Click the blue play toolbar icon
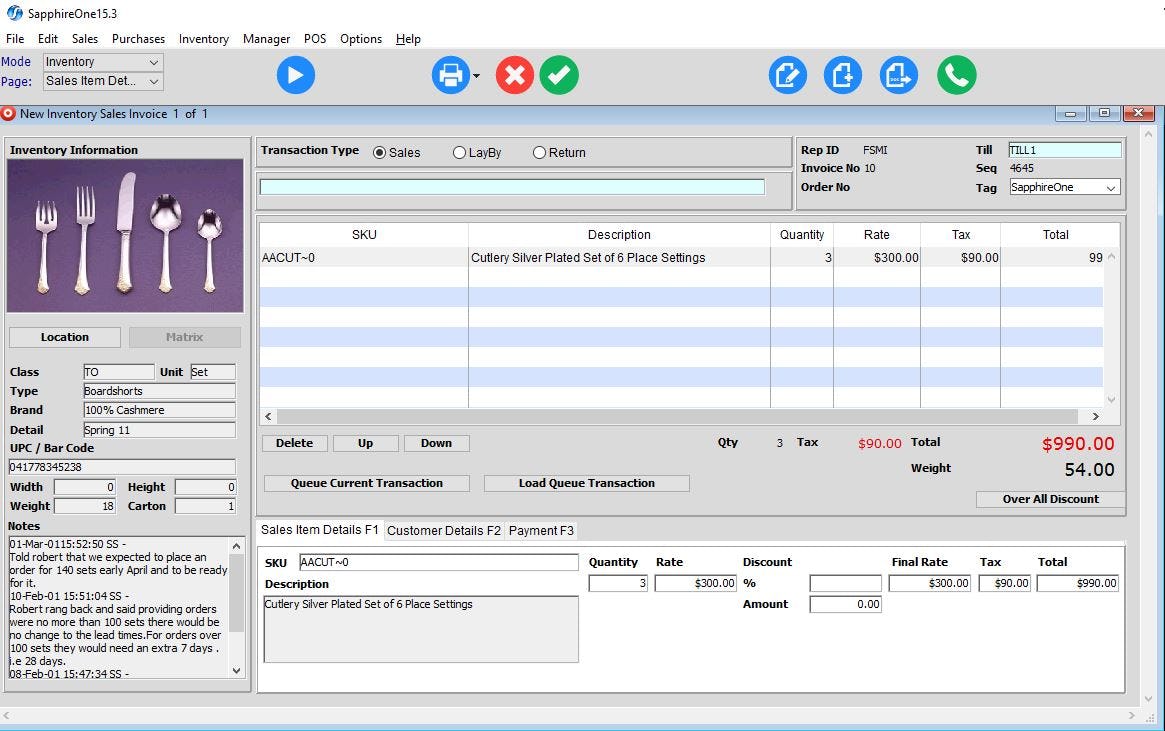The image size is (1165, 731). coord(296,75)
